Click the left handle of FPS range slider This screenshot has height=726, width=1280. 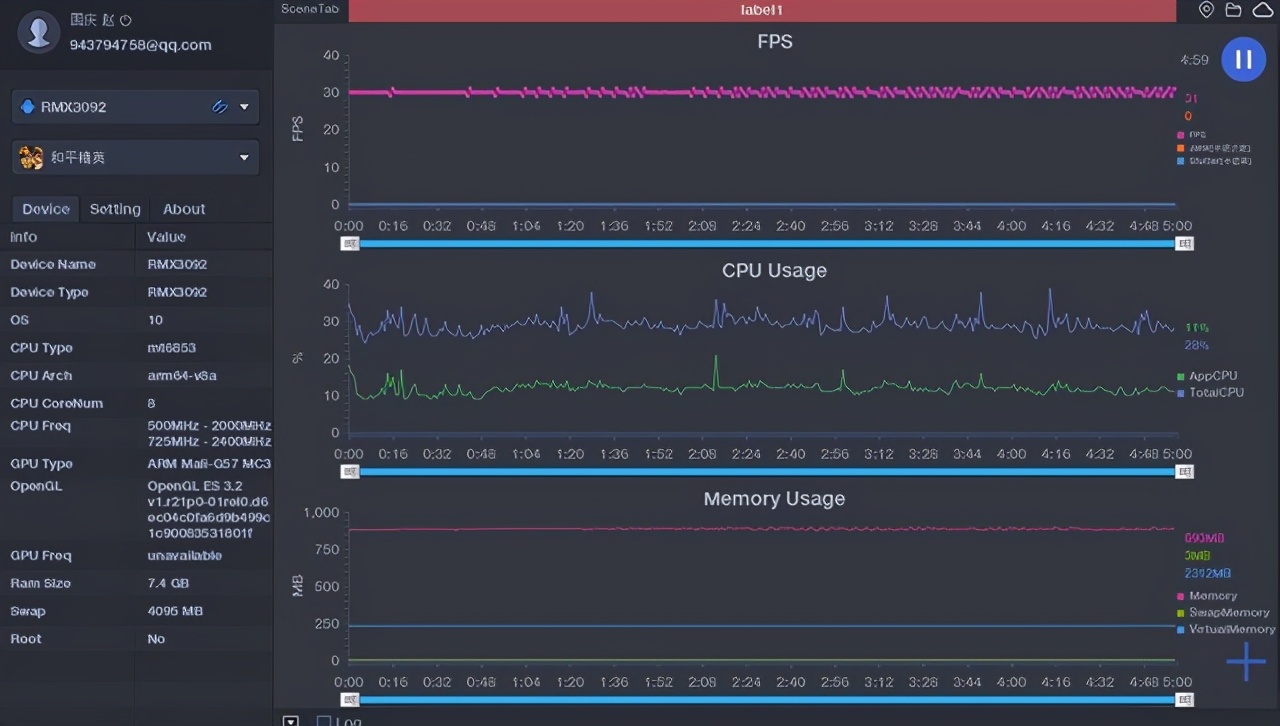[350, 243]
